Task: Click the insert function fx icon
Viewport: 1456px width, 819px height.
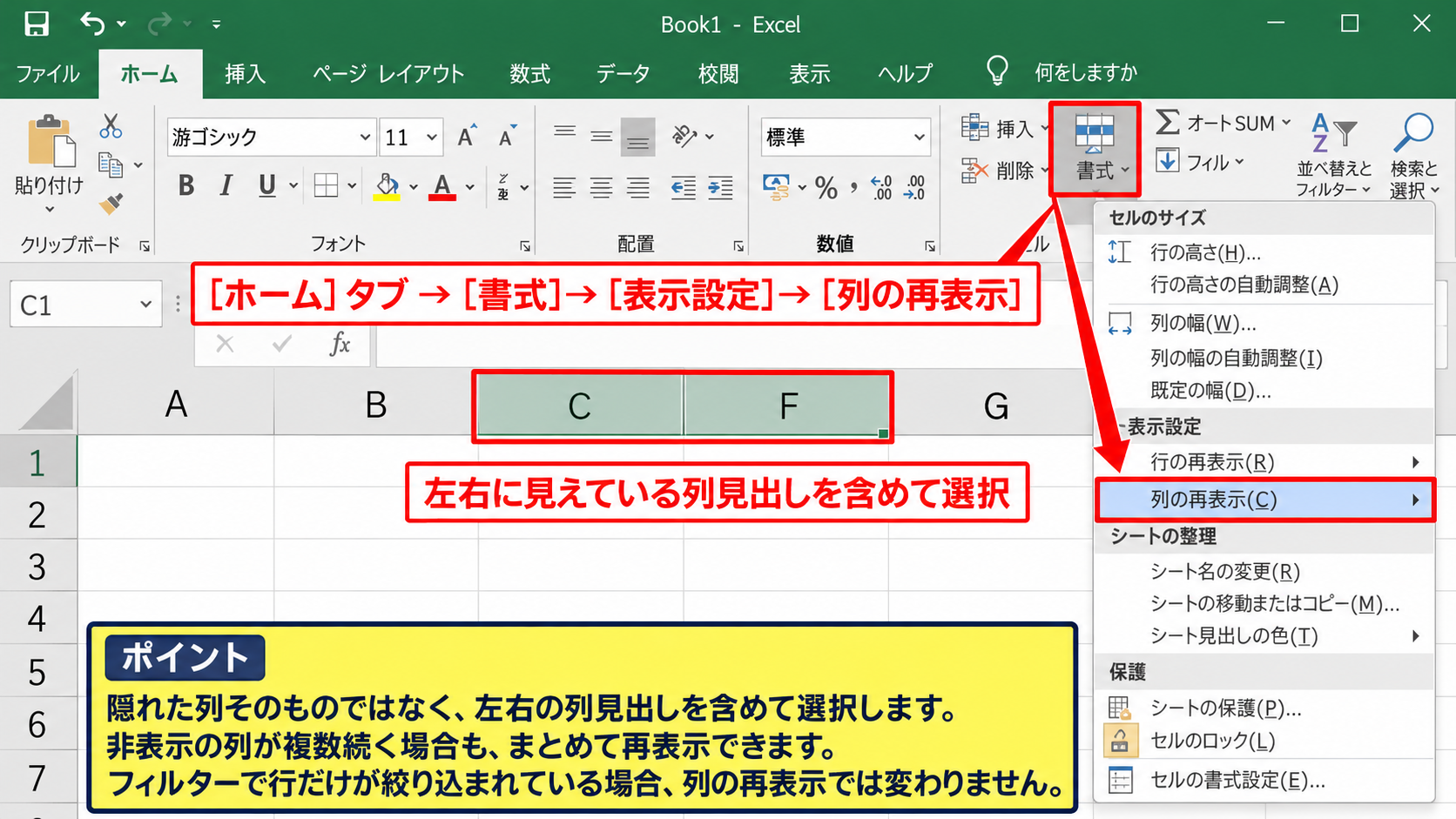Action: pyautogui.click(x=340, y=345)
